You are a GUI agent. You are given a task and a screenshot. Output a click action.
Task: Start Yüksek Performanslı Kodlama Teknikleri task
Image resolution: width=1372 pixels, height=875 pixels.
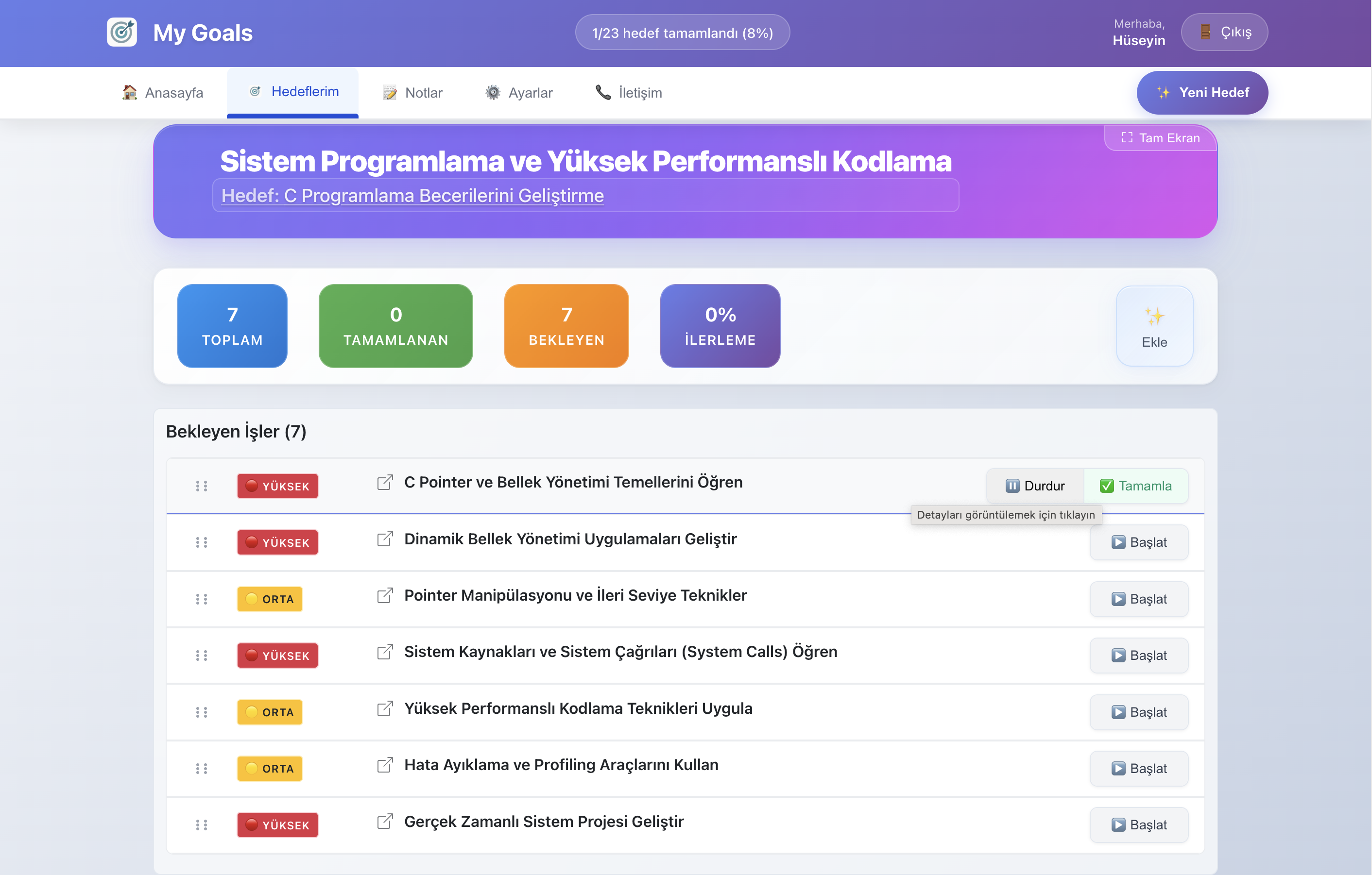(1138, 712)
